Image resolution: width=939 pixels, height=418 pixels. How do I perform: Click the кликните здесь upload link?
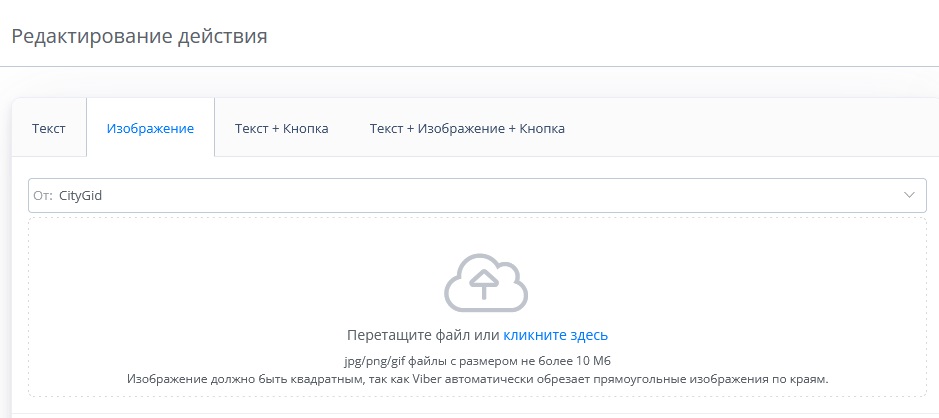[555, 335]
